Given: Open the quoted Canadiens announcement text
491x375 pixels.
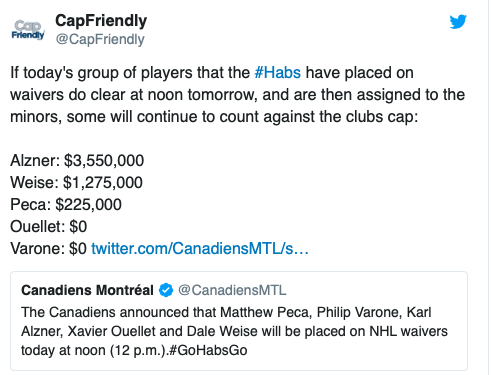Looking at the screenshot, I should [234, 331].
